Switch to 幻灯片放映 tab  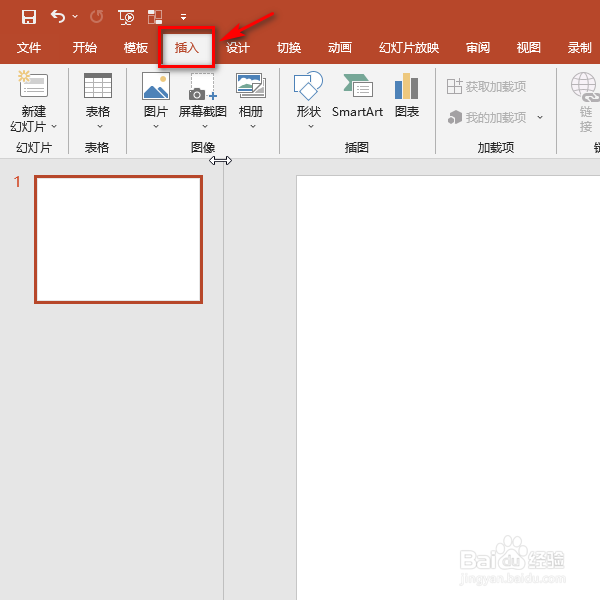point(409,48)
